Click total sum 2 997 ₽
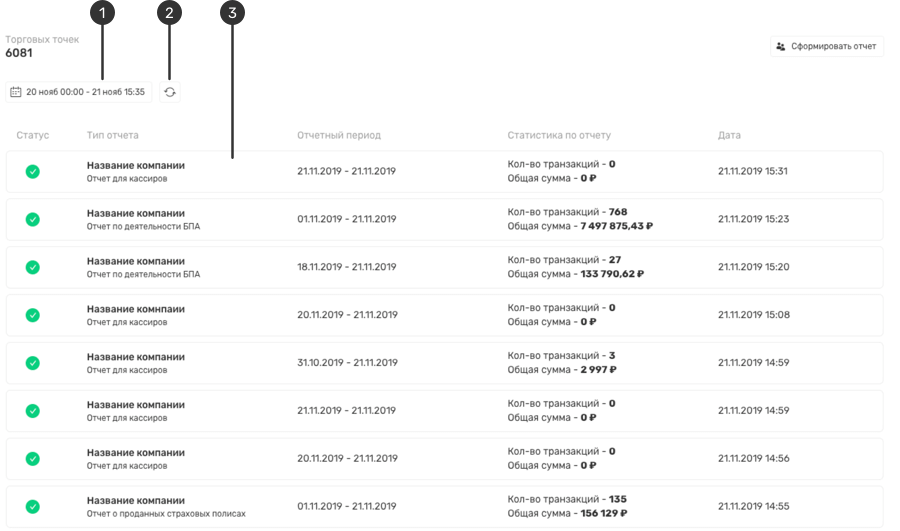Image resolution: width=900 pixels, height=531 pixels. pos(598,370)
